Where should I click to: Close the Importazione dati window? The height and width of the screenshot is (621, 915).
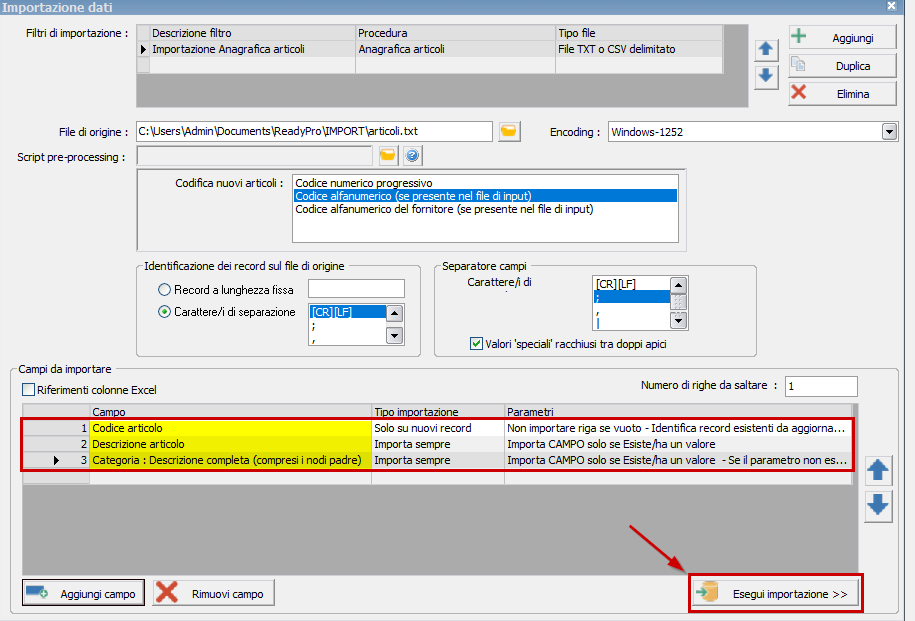click(905, 7)
